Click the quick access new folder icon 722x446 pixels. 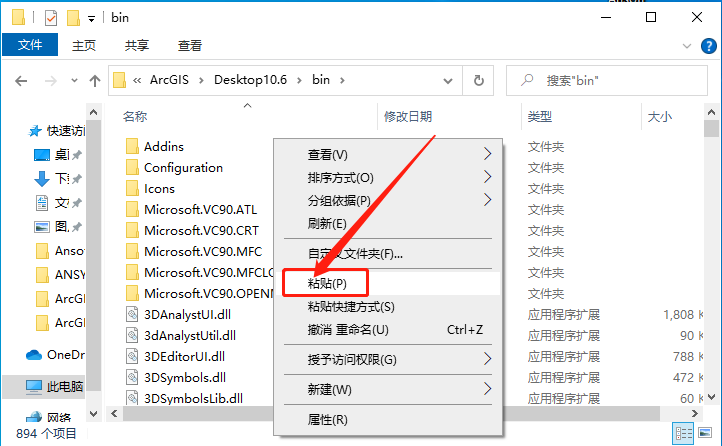(x=73, y=18)
